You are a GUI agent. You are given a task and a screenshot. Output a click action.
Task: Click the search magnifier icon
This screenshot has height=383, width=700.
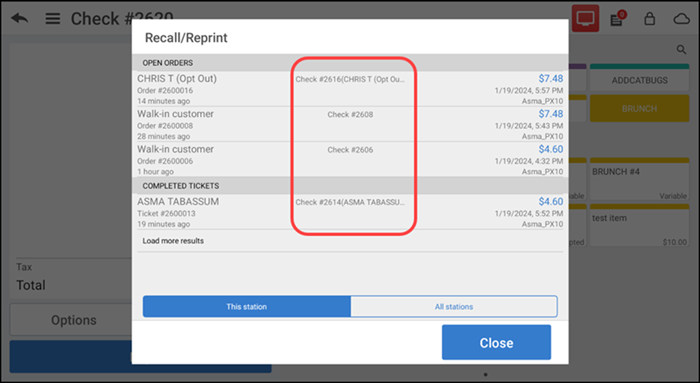click(681, 50)
